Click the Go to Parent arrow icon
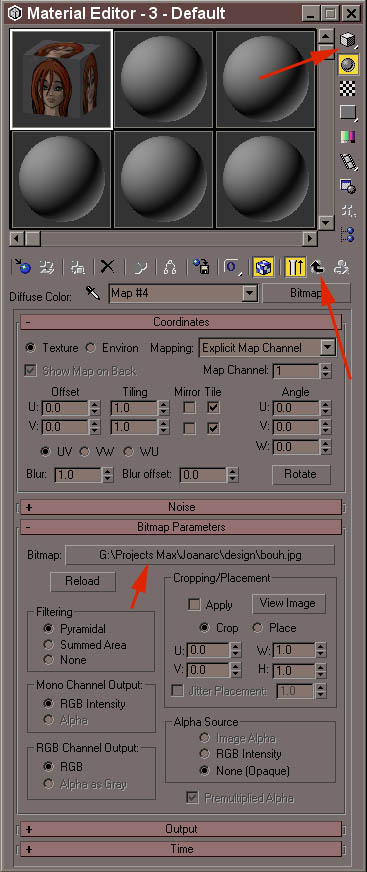The height and width of the screenshot is (872, 367). pyautogui.click(x=317, y=267)
